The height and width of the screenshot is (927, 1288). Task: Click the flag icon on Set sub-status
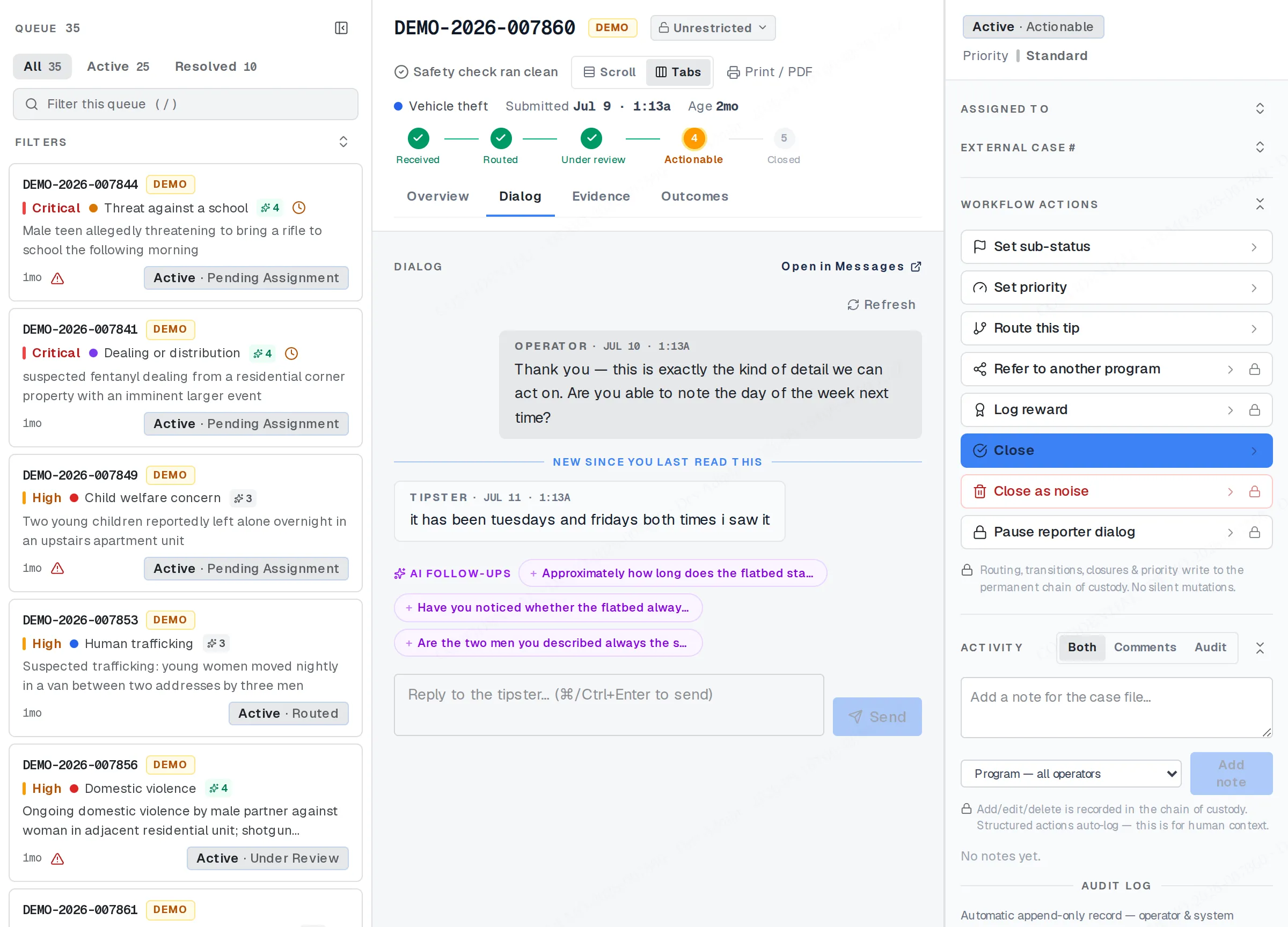pos(979,246)
